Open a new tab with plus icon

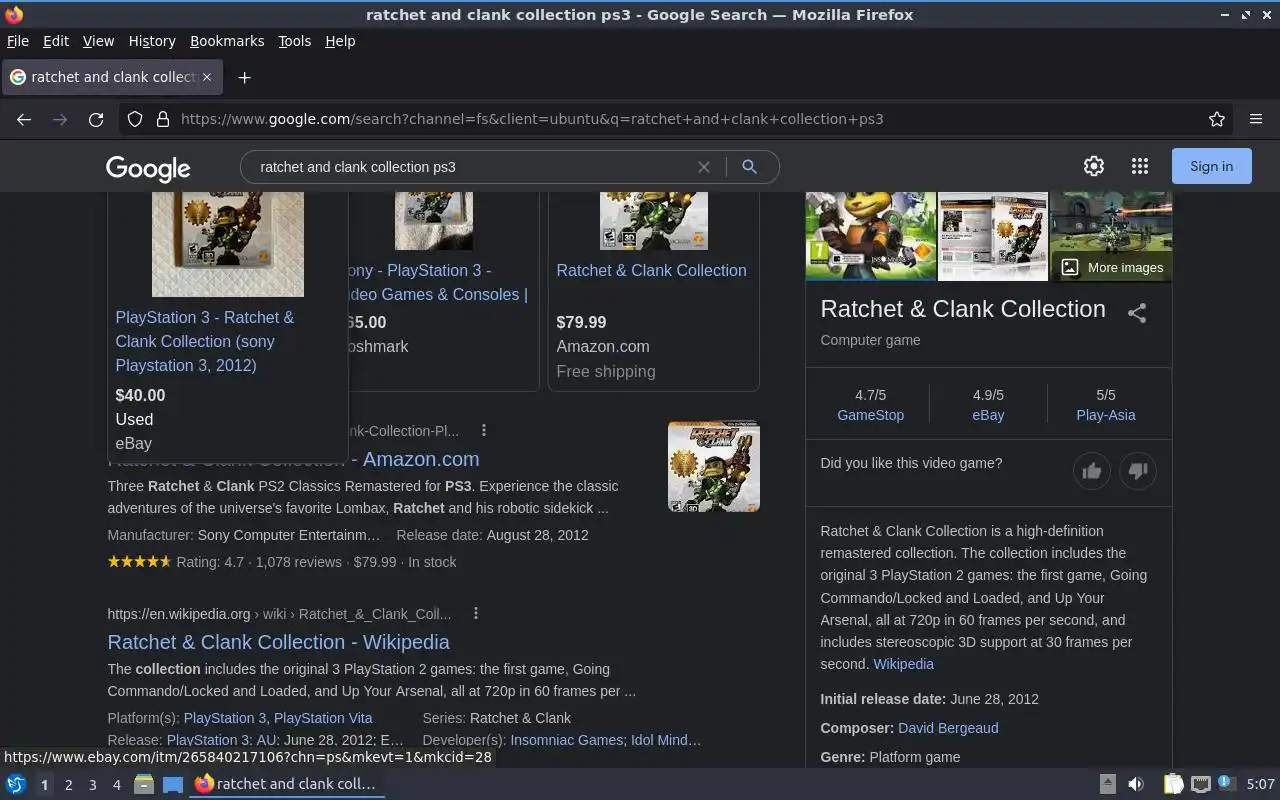tap(244, 77)
